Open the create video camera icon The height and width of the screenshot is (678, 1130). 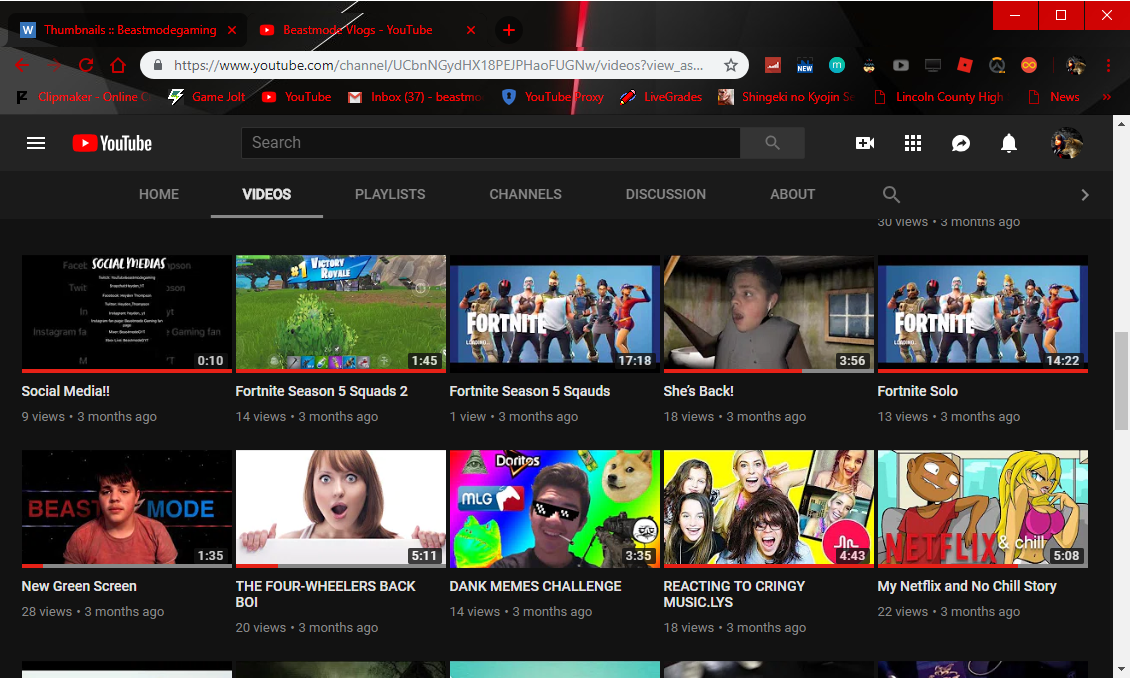865,143
